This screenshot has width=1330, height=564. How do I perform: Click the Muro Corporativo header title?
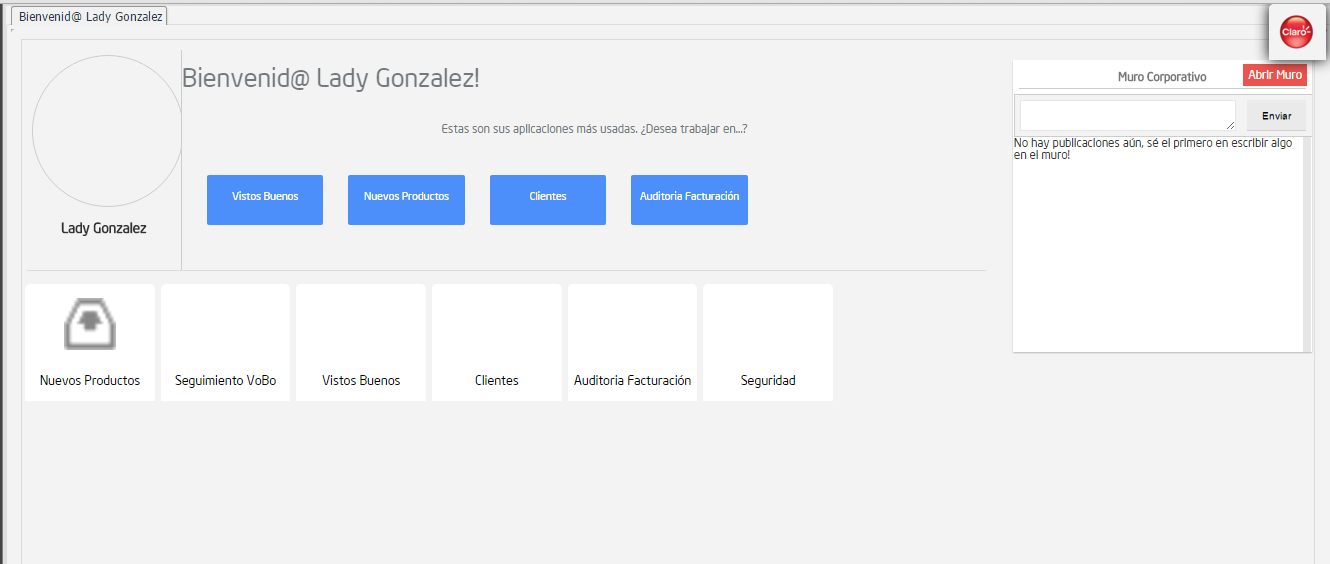[x=1161, y=77]
